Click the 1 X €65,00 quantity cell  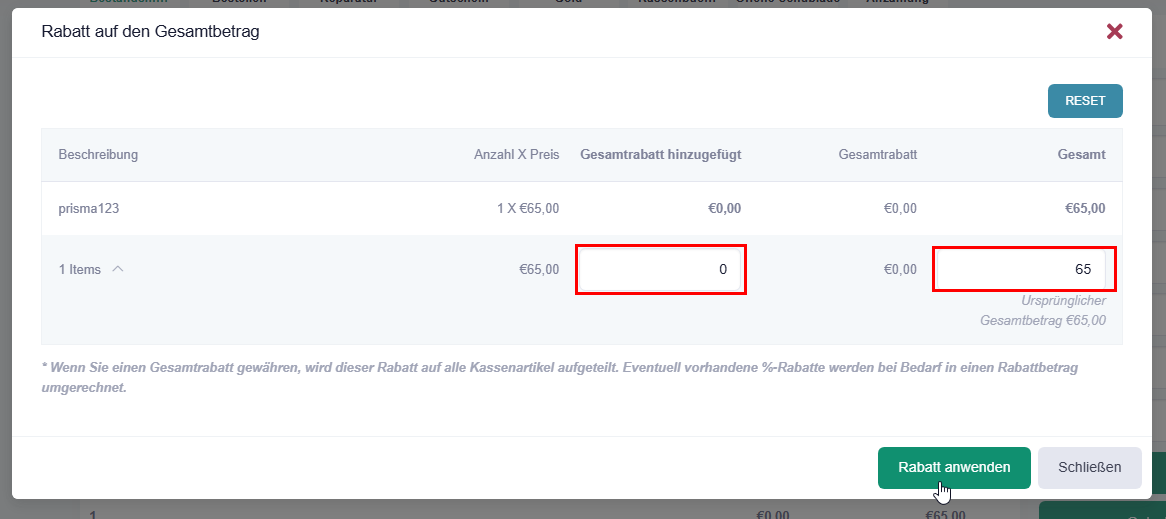click(x=528, y=209)
